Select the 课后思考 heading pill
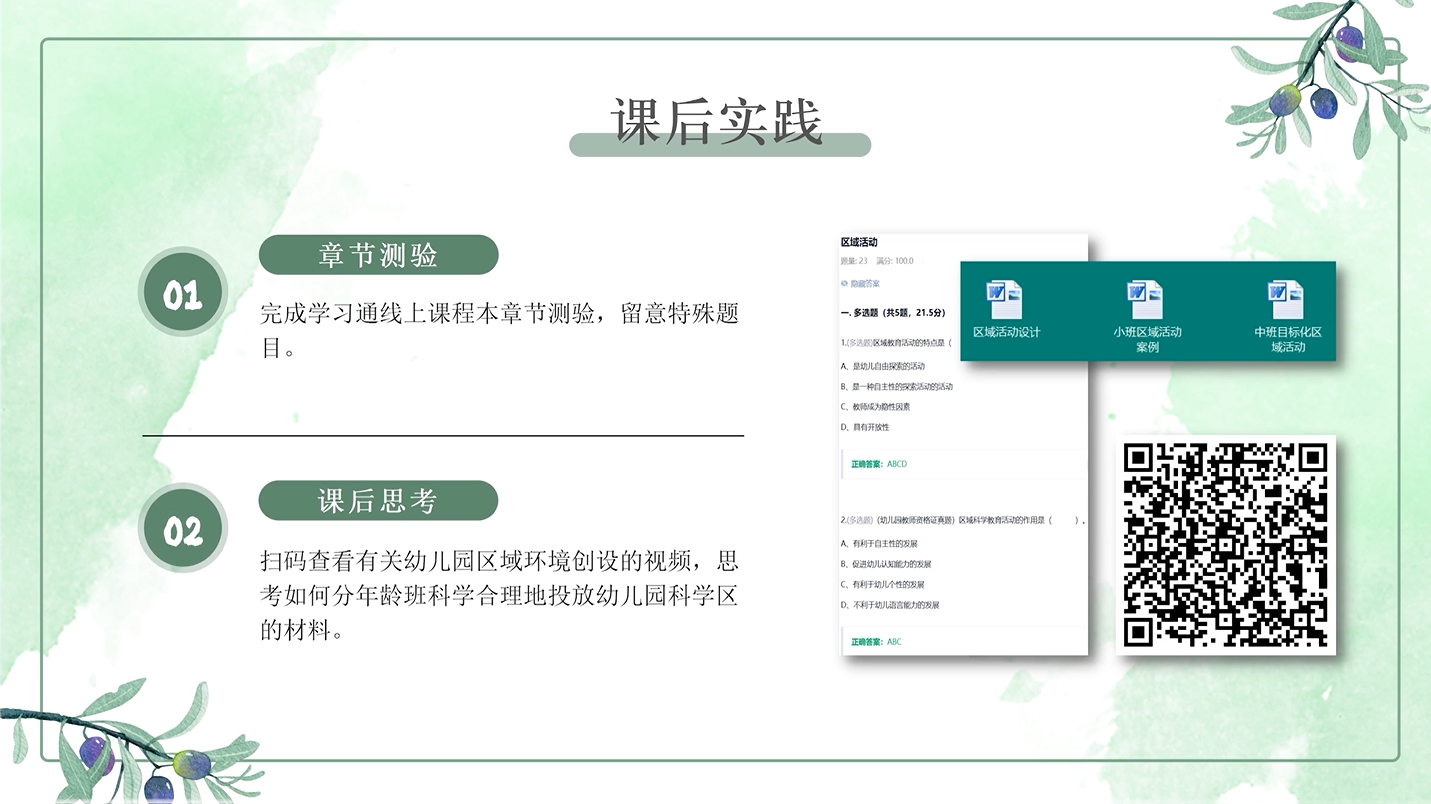Image resolution: width=1431 pixels, height=804 pixels. click(x=378, y=500)
